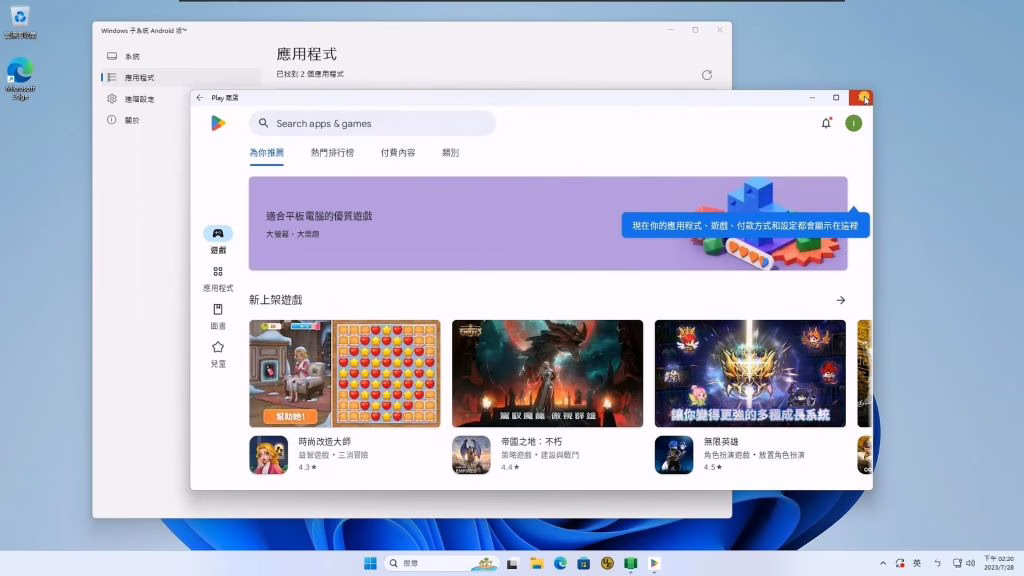Click the 新上架遊戲 section heading
This screenshot has width=1024, height=576.
click(276, 300)
